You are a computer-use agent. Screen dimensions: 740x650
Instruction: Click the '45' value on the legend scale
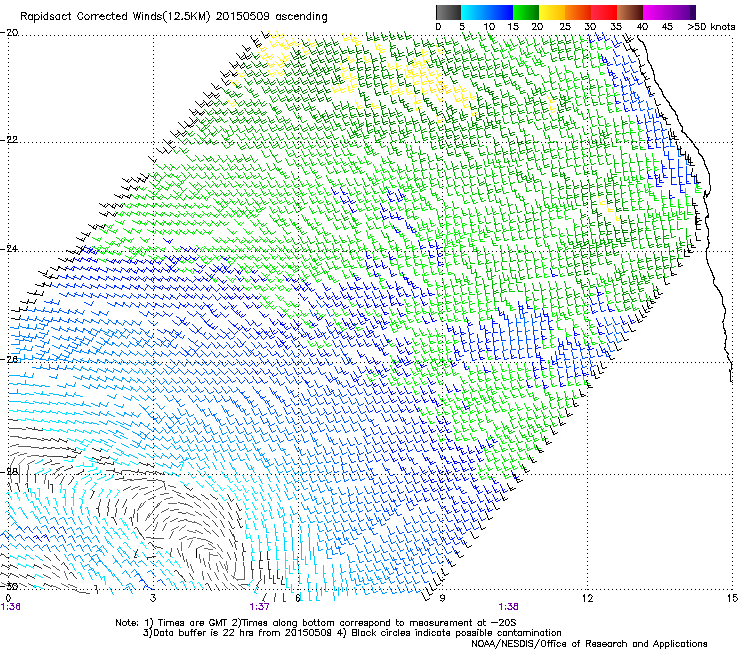pos(667,27)
